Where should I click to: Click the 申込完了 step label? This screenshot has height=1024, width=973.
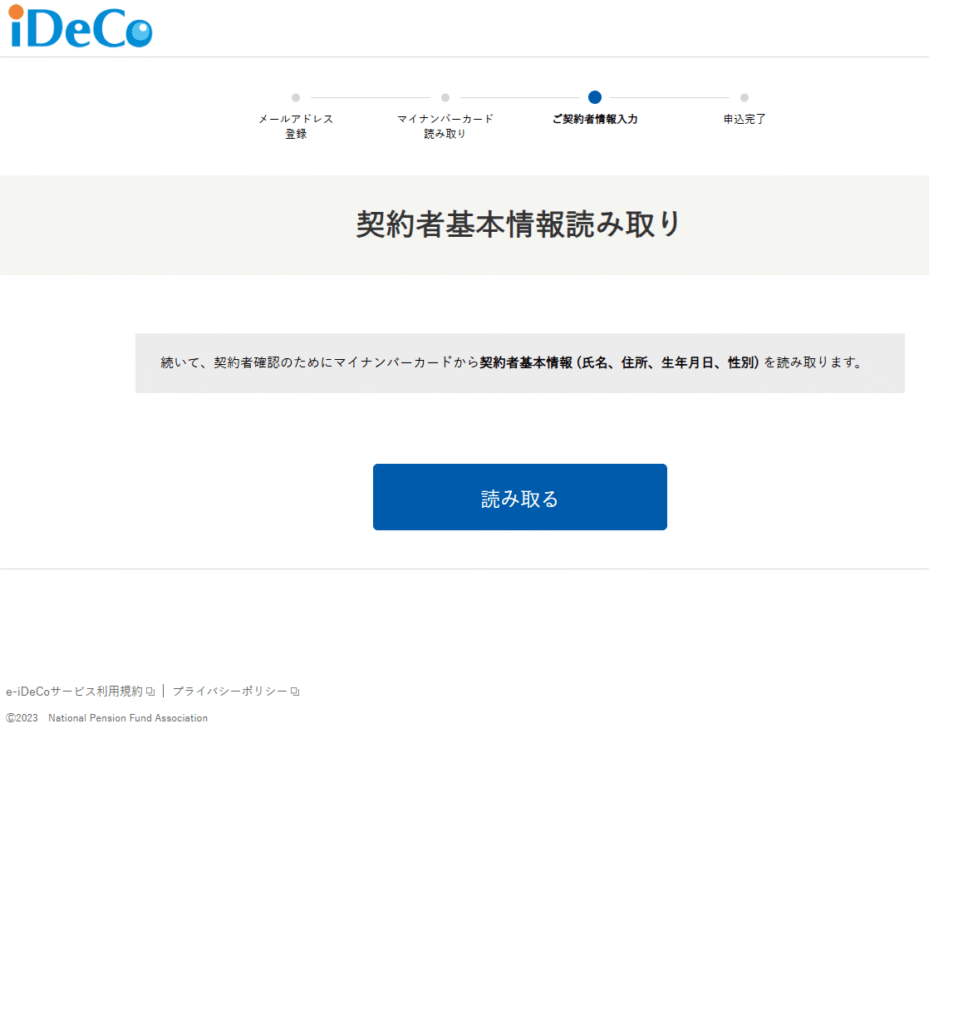744,119
